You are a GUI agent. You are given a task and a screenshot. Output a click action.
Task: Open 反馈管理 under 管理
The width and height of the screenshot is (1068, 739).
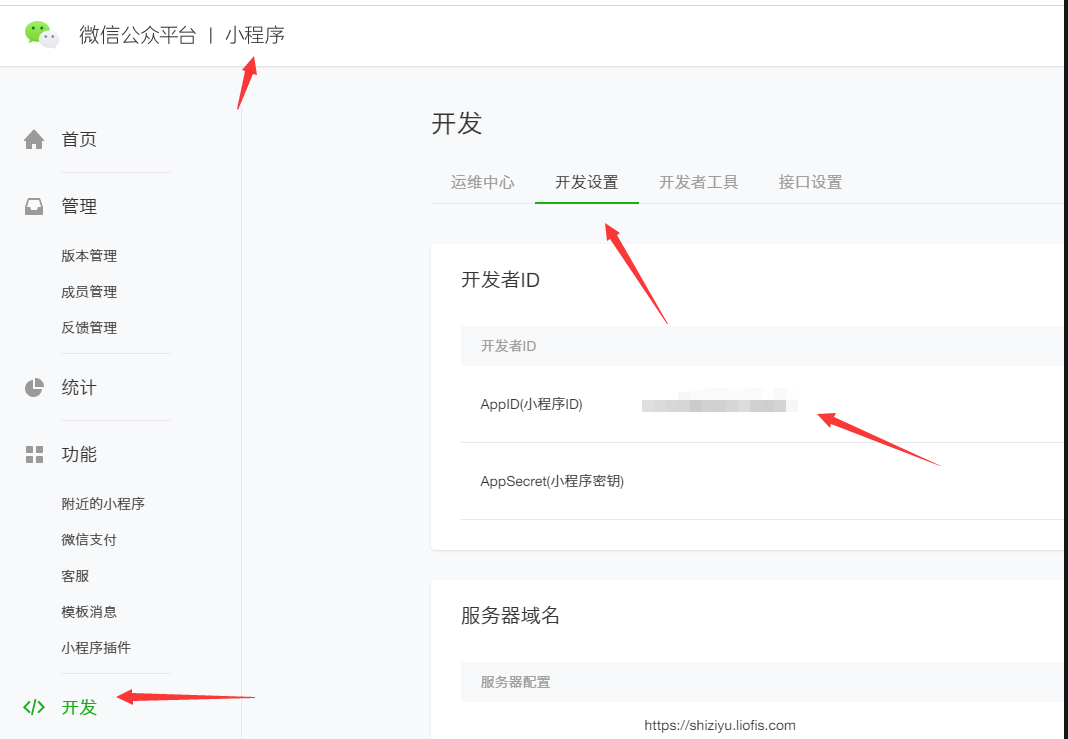tap(89, 328)
